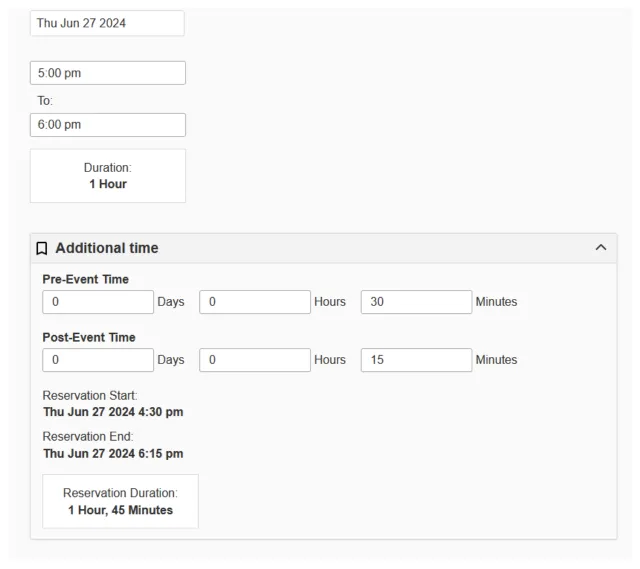Click the Duration 1 Hour box
The image size is (640, 569).
(x=108, y=176)
